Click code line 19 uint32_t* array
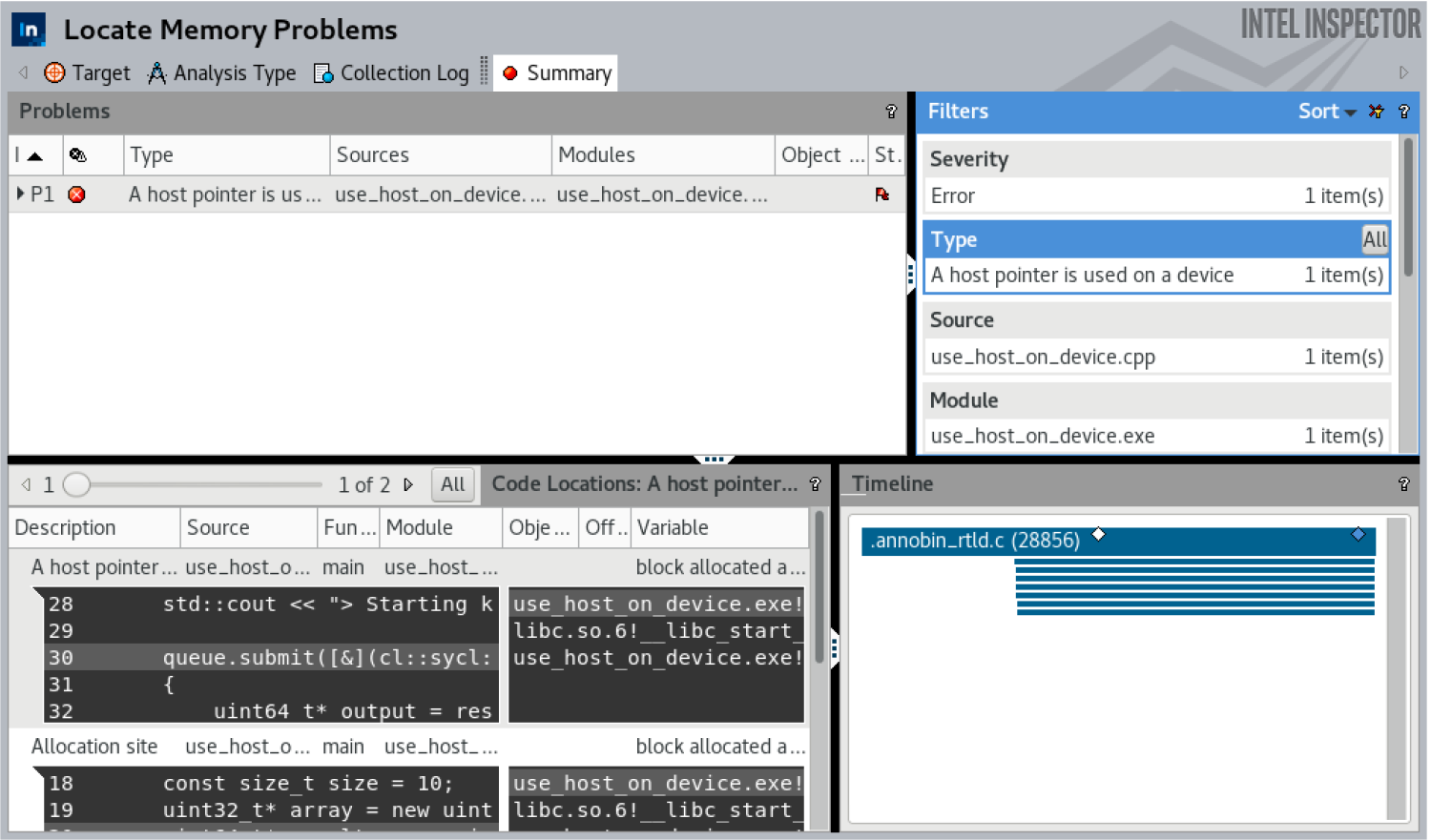This screenshot has width=1431, height=840. click(x=272, y=810)
